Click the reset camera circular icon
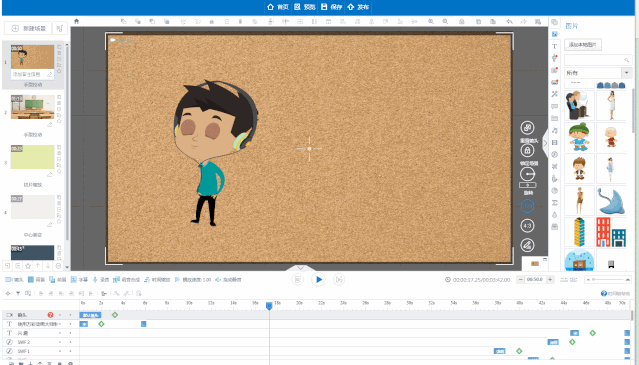Viewport: 639px width, 365px height. click(x=527, y=128)
